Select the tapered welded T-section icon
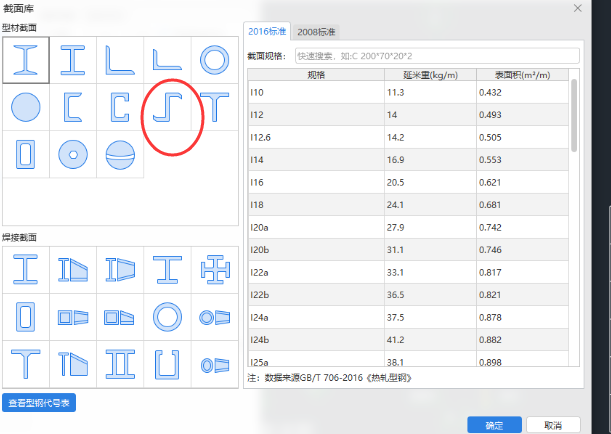The height and width of the screenshot is (434, 611). [x=73, y=364]
